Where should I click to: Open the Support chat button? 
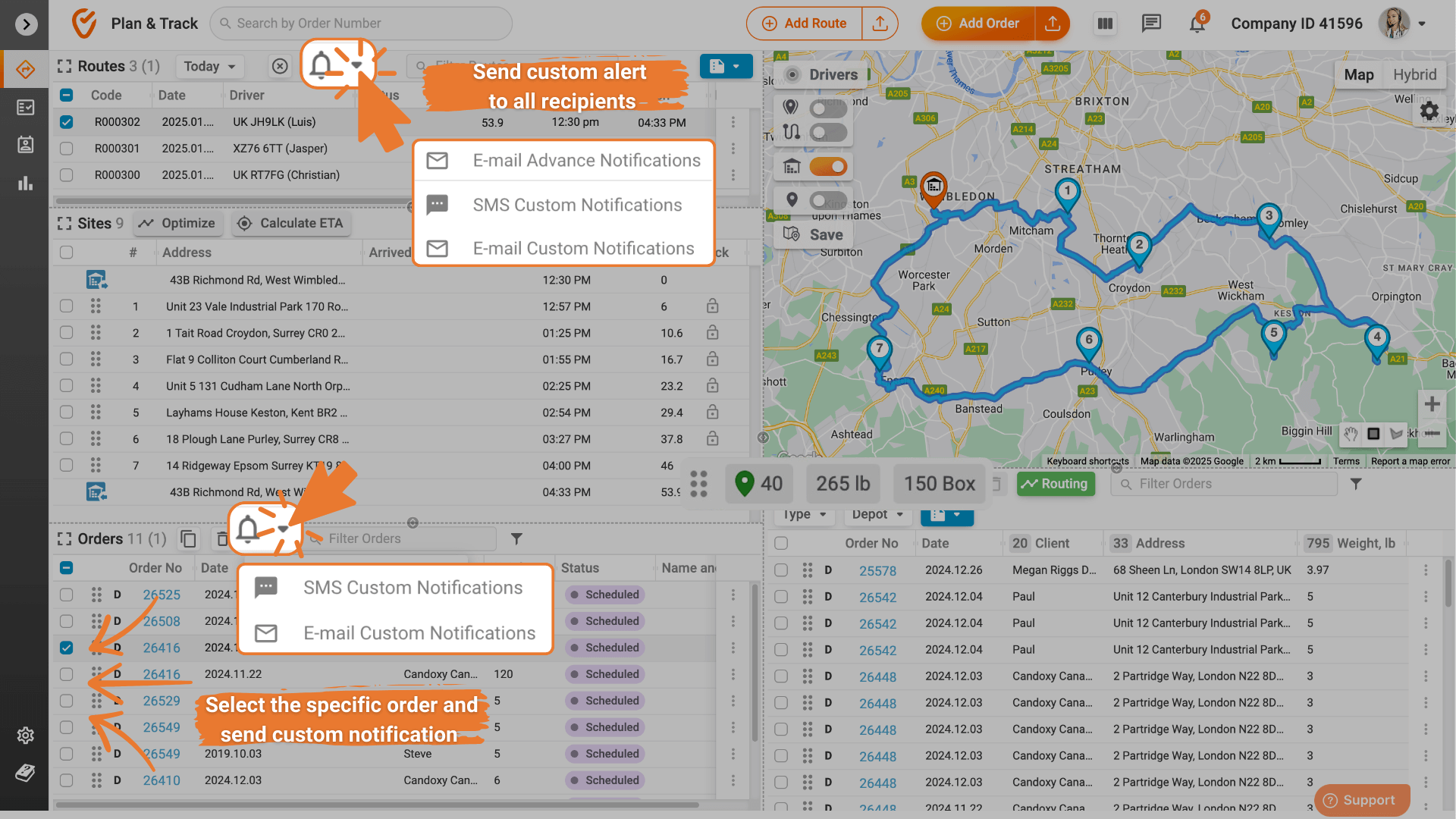(x=1362, y=800)
